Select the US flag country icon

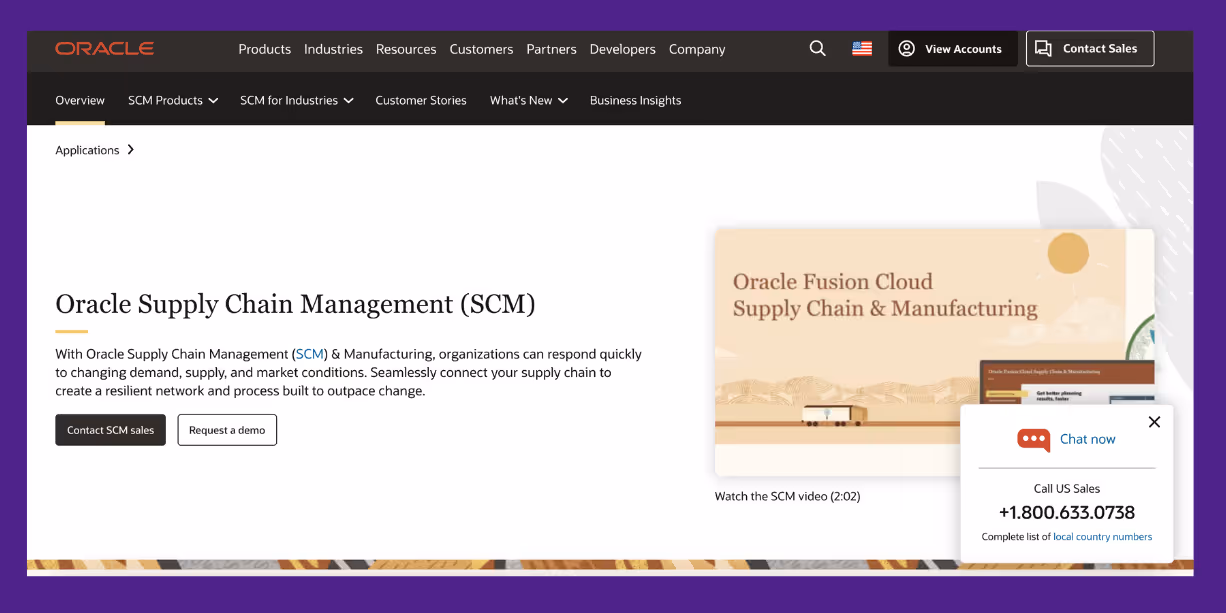coord(861,48)
